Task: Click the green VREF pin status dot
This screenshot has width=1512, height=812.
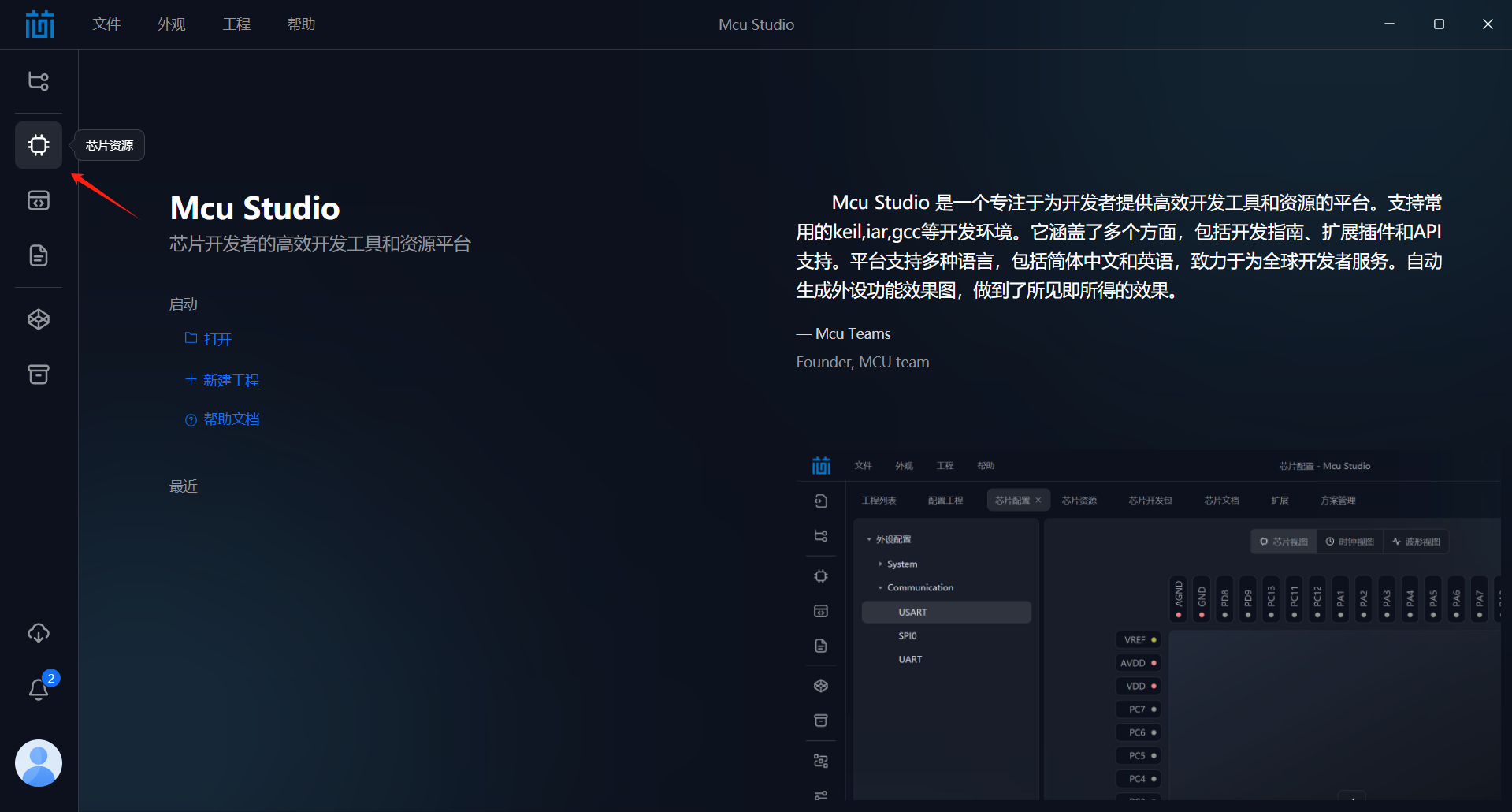Action: pyautogui.click(x=1154, y=639)
